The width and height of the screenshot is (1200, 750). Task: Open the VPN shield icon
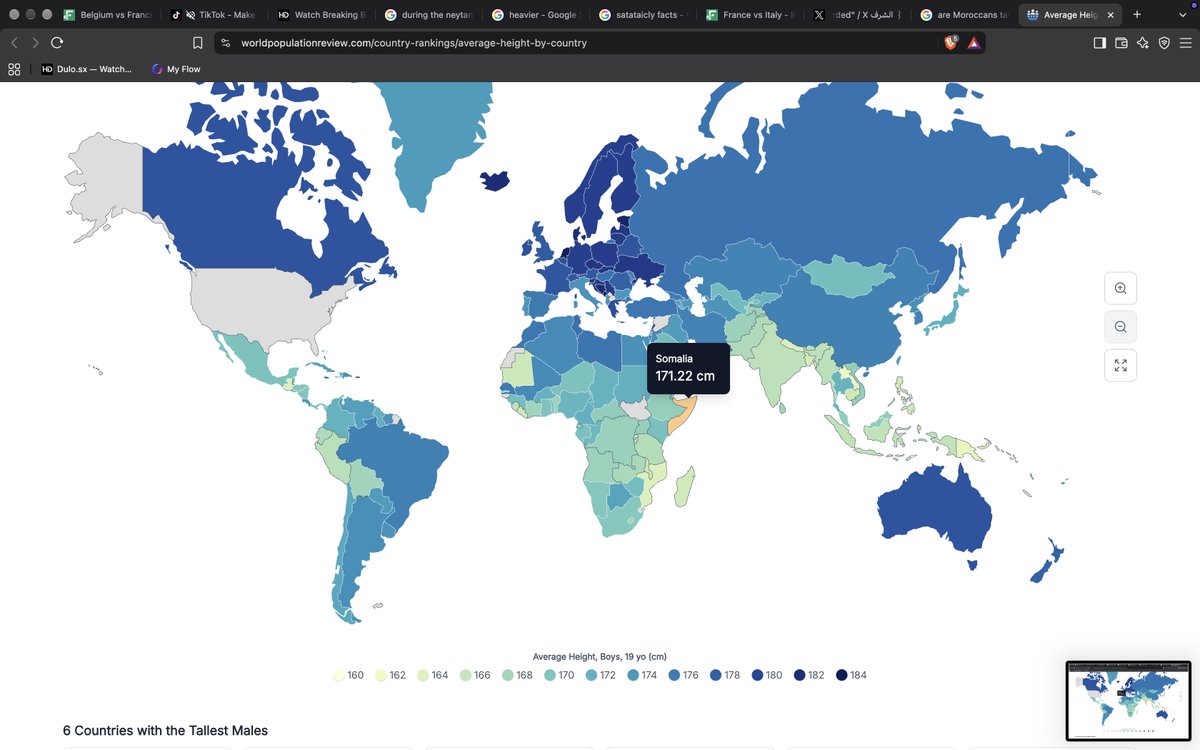[x=1164, y=43]
